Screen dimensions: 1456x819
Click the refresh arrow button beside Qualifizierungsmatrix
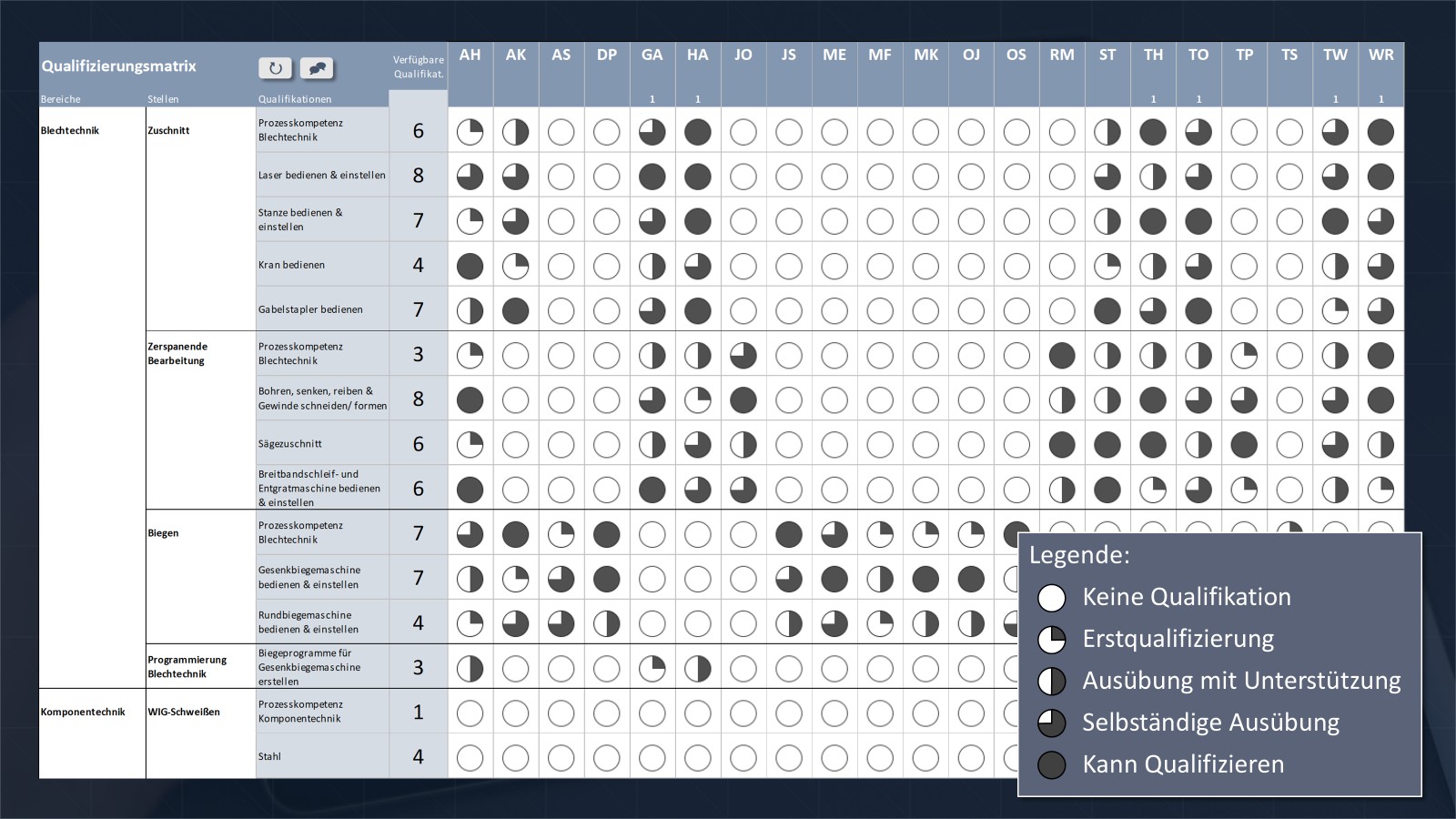tap(275, 68)
